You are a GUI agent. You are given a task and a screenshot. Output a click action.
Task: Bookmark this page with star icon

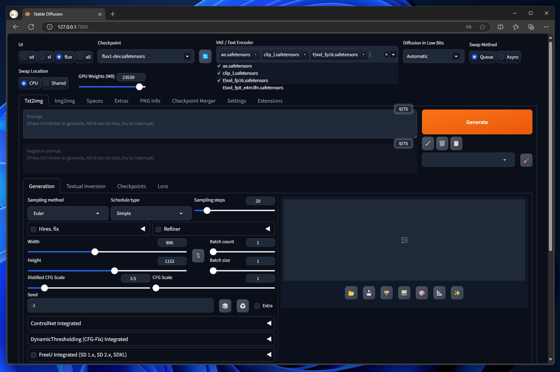(x=482, y=27)
